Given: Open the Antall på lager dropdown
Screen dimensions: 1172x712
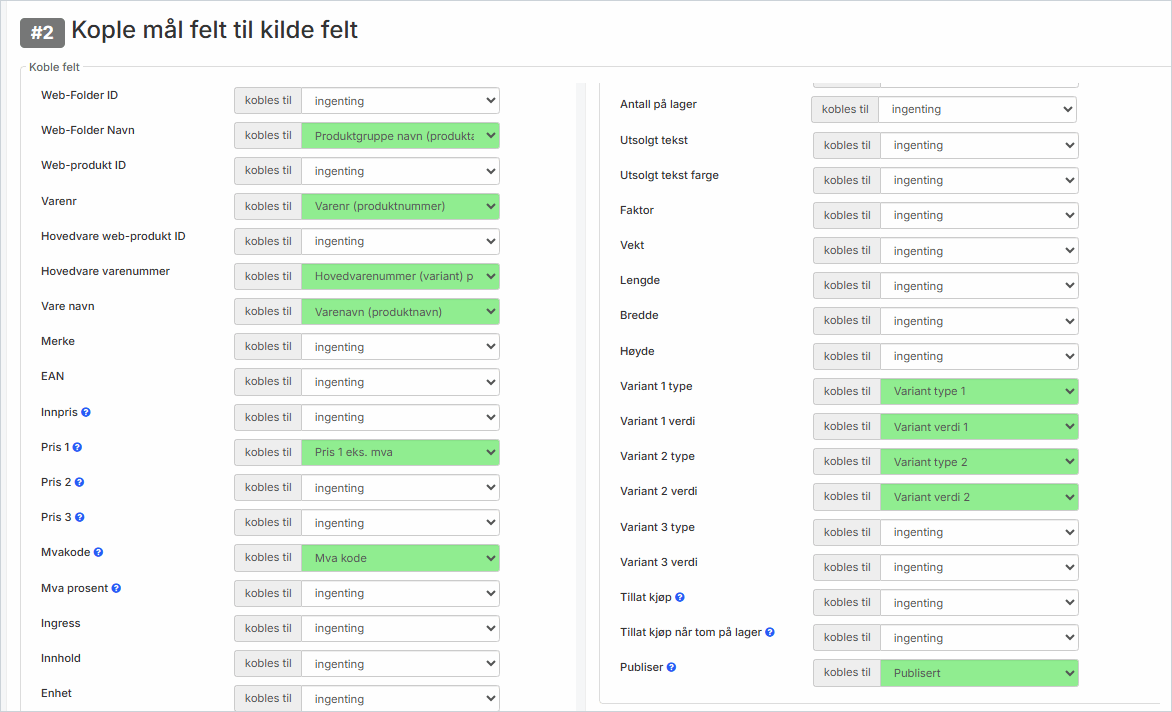Looking at the screenshot, I should (976, 109).
